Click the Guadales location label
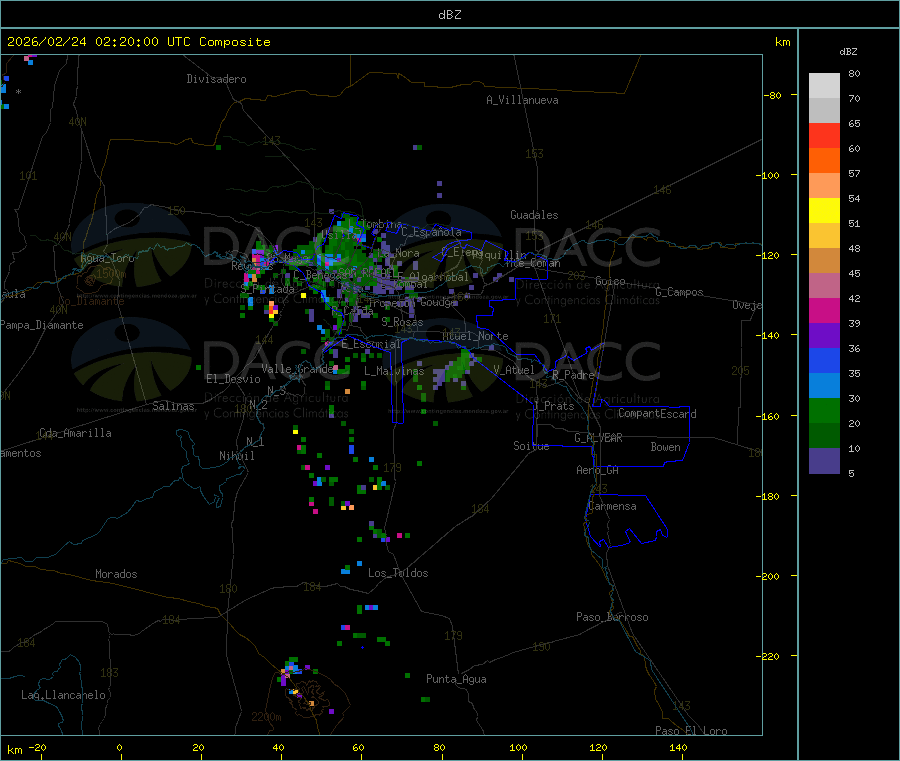900x761 pixels. (534, 215)
